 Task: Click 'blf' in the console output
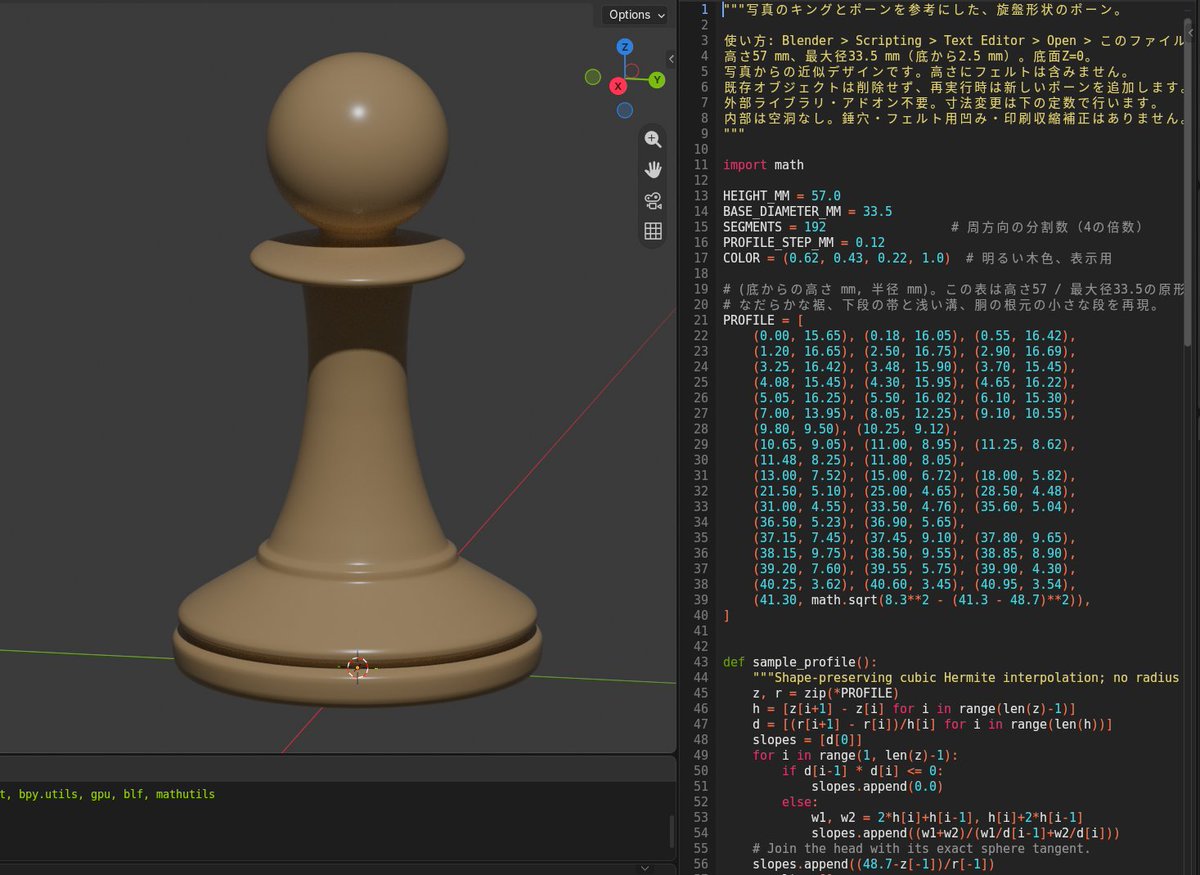pos(133,795)
